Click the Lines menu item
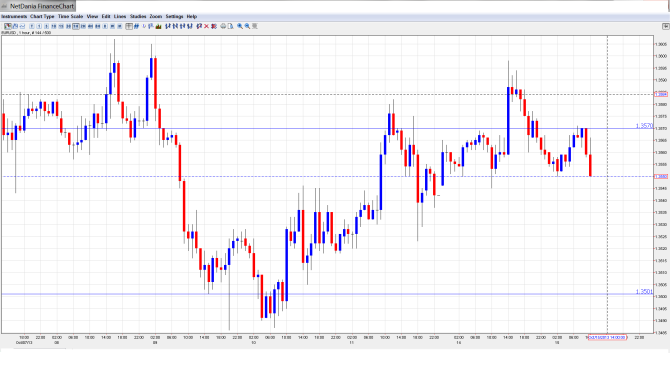This screenshot has width=670, height=376. tap(120, 16)
